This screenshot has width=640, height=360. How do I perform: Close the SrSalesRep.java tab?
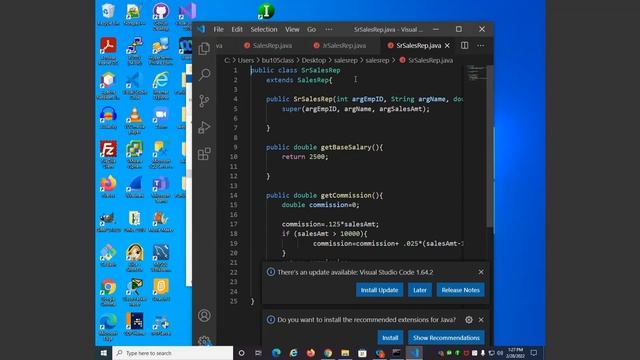click(x=447, y=46)
